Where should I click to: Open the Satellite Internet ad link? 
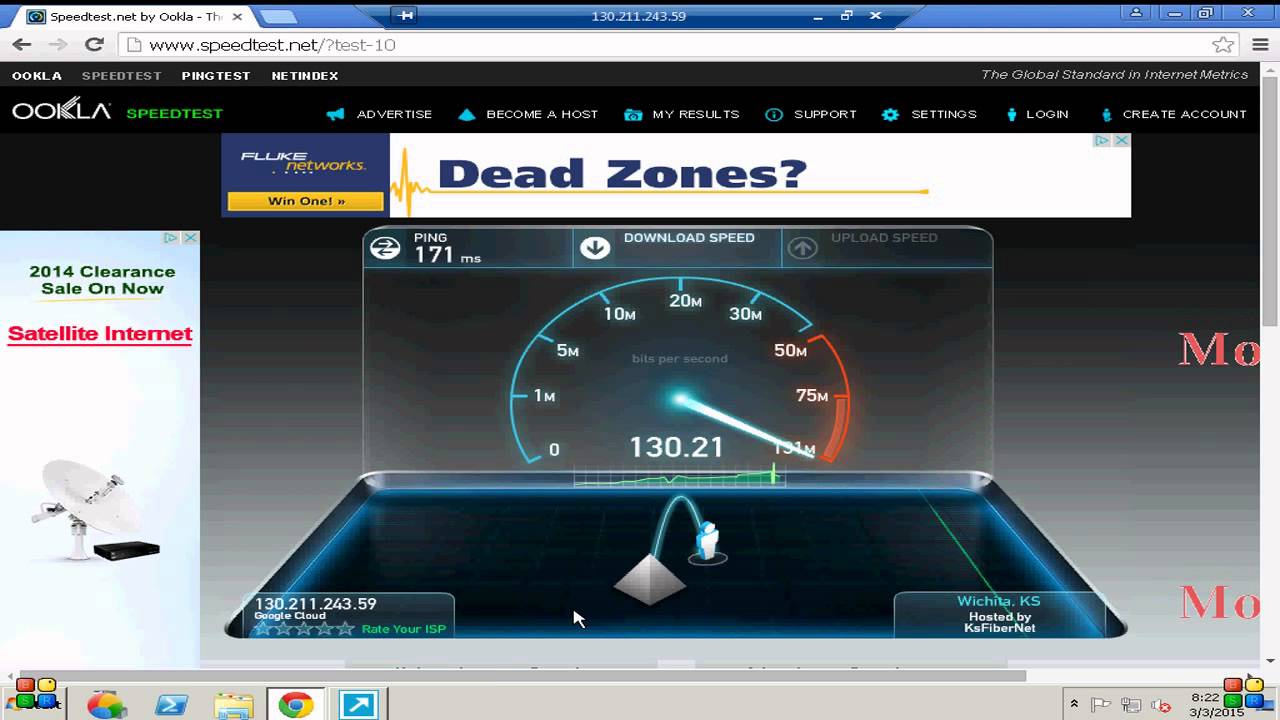(100, 334)
